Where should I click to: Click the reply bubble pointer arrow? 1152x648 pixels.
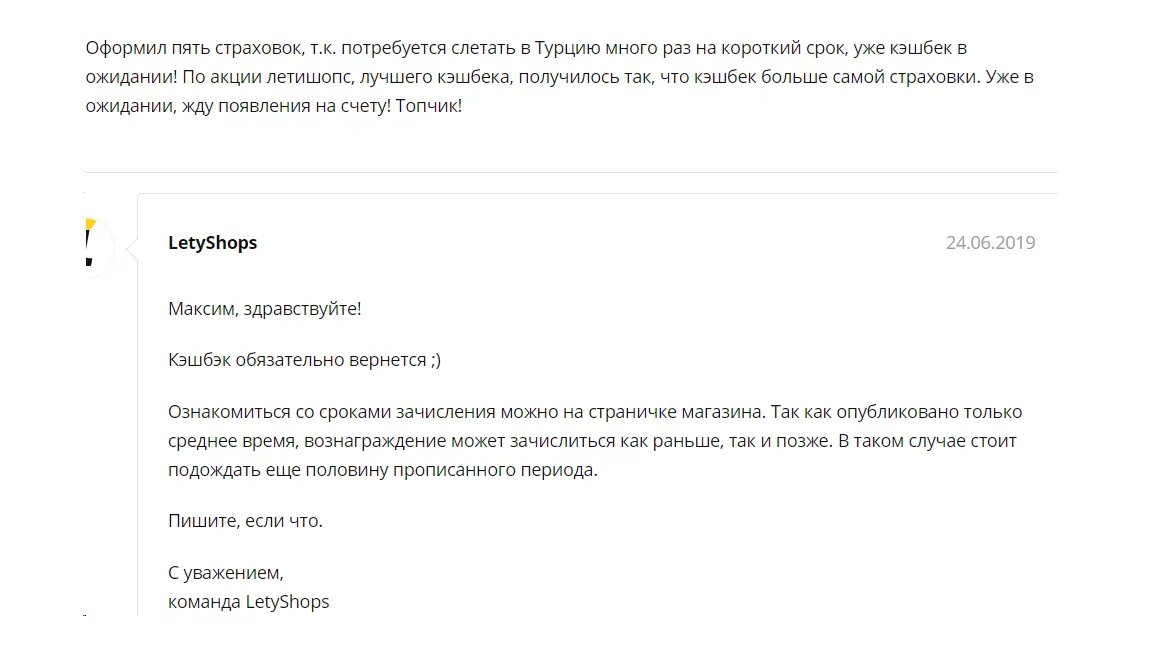(132, 248)
